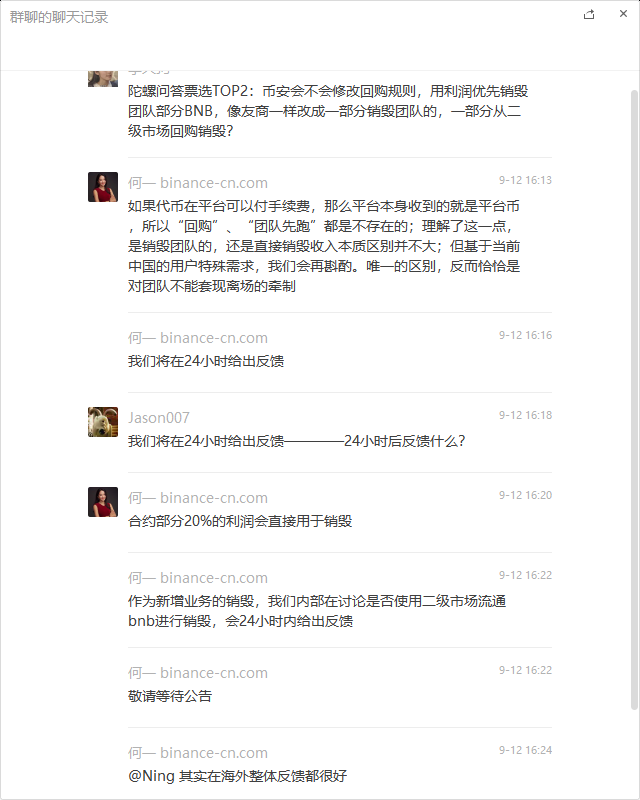This screenshot has height=800, width=640.
Task: Click the red-dress avatar at 16:20 message
Action: 103,502
